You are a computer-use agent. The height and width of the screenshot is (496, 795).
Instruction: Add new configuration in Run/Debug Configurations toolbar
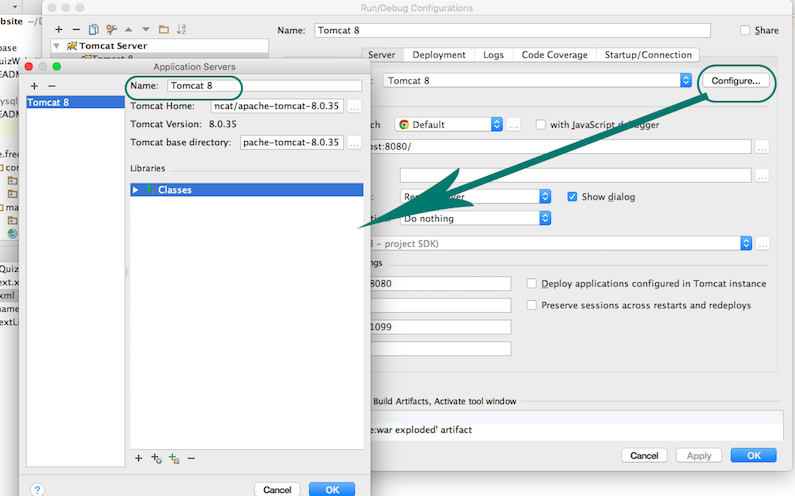(59, 29)
